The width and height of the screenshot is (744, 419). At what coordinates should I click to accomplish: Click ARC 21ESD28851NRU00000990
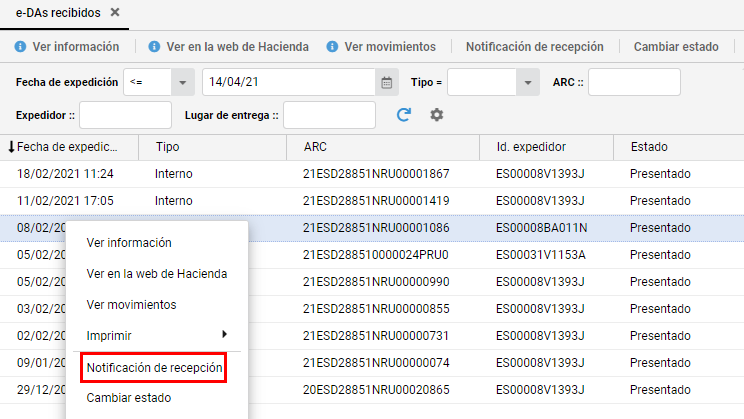376,282
